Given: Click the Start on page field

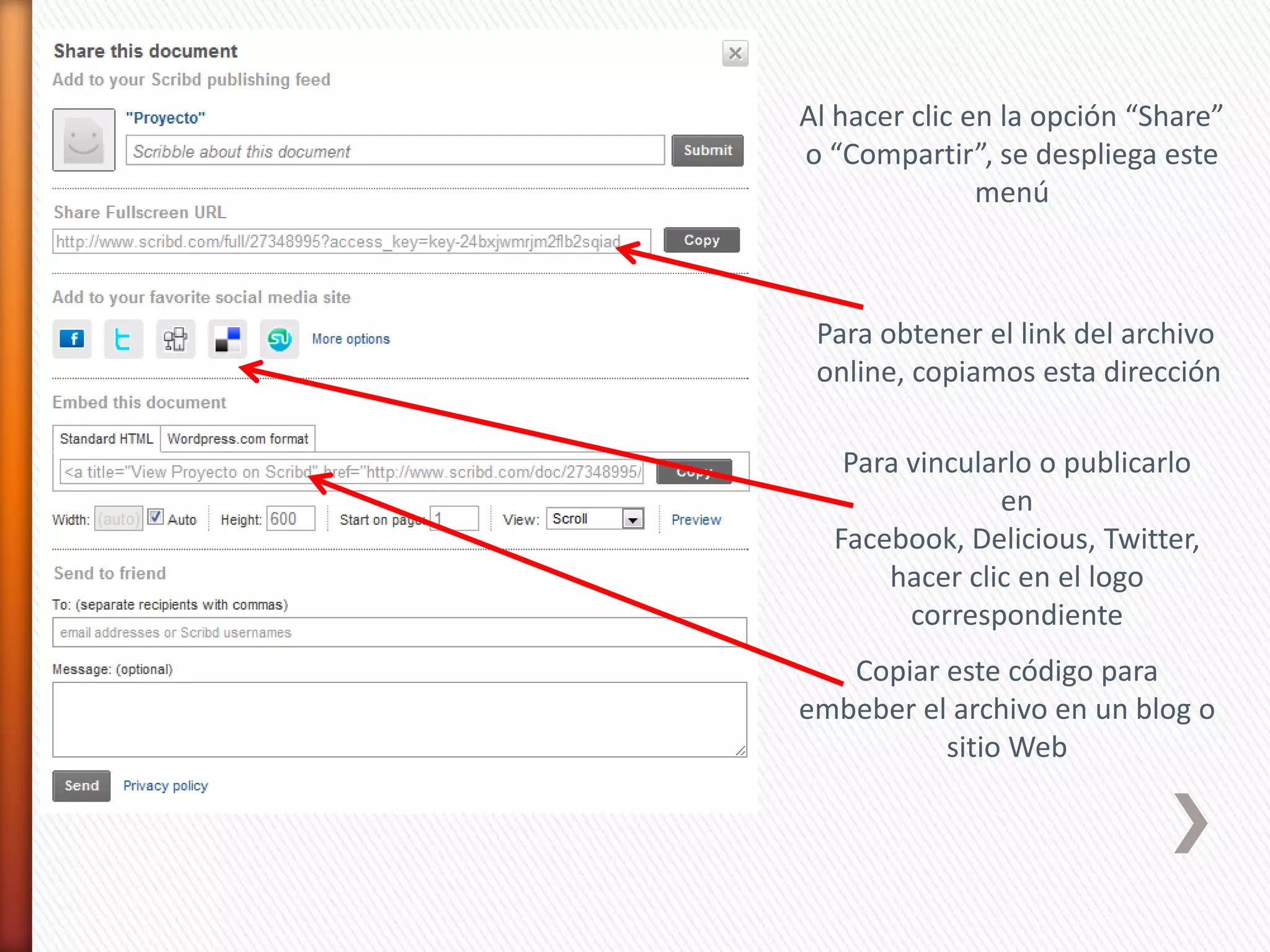Looking at the screenshot, I should coord(455,519).
